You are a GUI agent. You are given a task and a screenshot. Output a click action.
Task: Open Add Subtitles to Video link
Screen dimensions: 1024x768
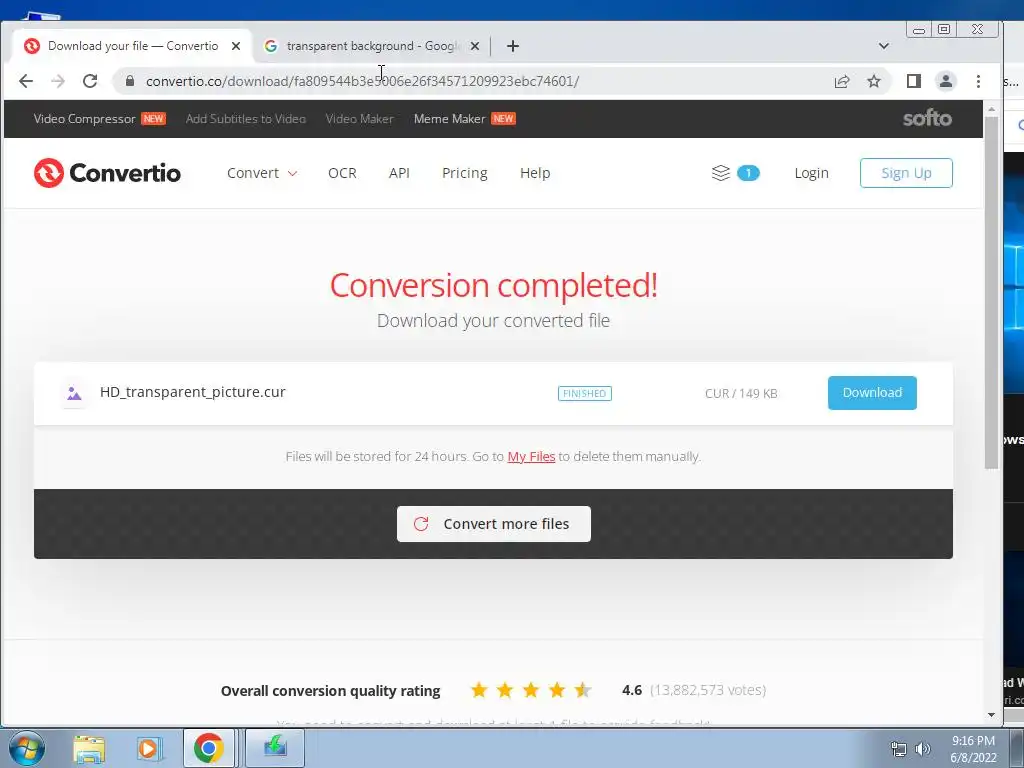point(246,119)
